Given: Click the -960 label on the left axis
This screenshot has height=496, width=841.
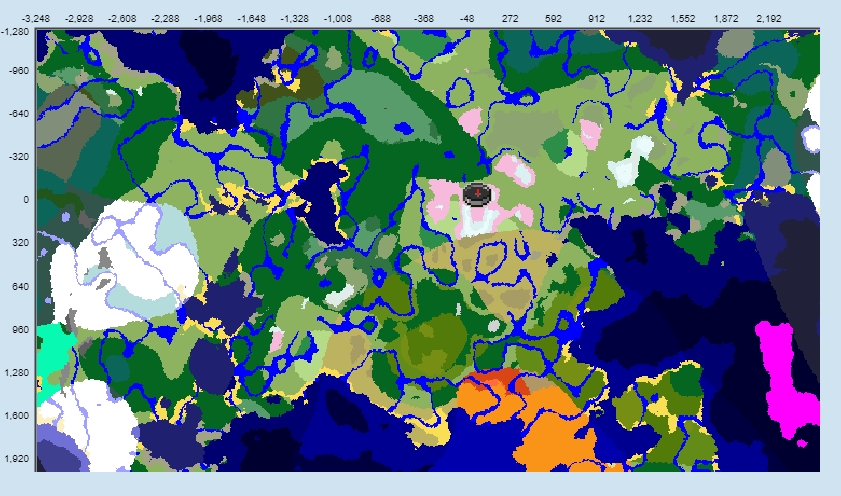Looking at the screenshot, I should click(x=19, y=71).
